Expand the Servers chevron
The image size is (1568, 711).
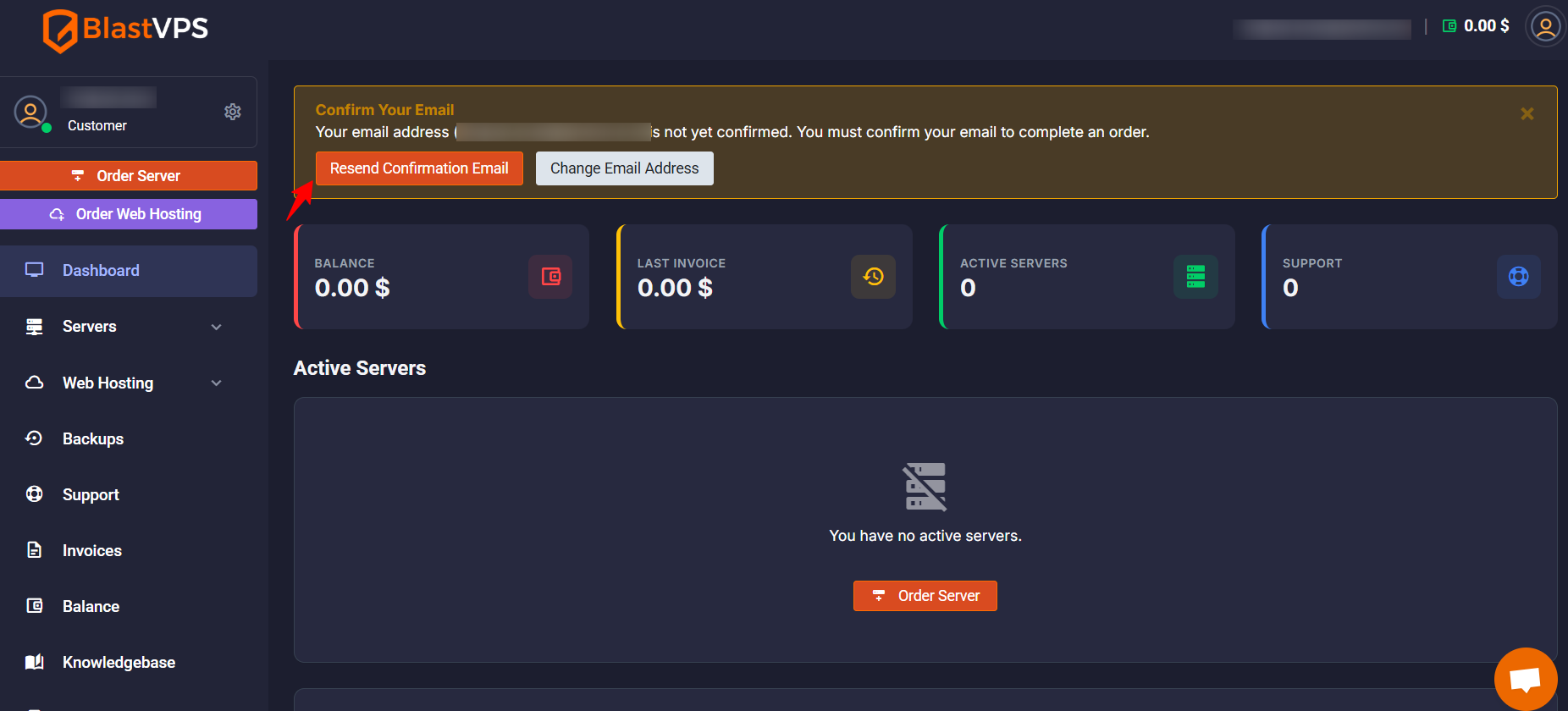click(217, 327)
